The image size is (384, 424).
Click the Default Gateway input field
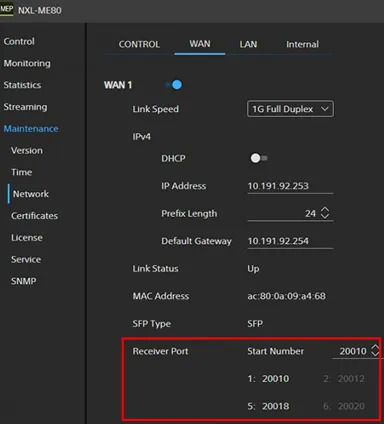290,241
